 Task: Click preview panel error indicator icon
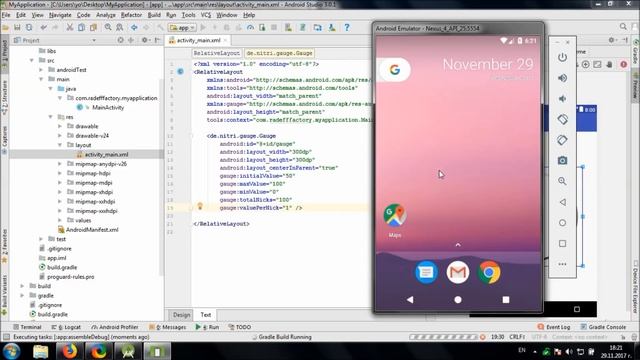point(623,64)
